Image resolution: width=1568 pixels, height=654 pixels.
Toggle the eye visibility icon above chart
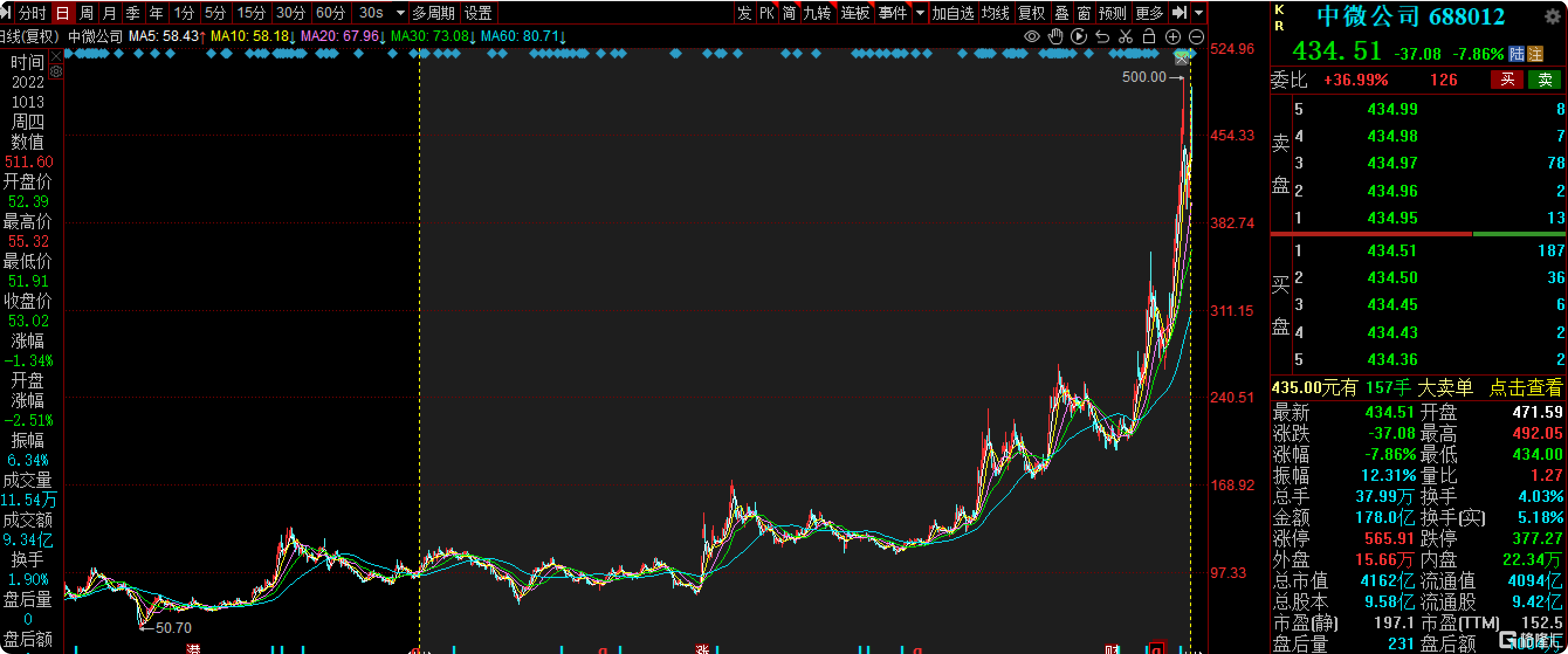coord(1031,36)
